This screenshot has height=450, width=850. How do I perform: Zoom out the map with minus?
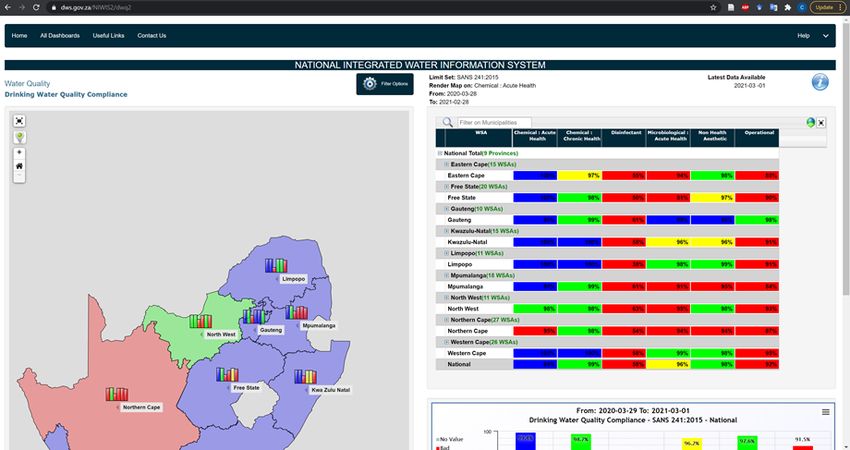pos(20,176)
